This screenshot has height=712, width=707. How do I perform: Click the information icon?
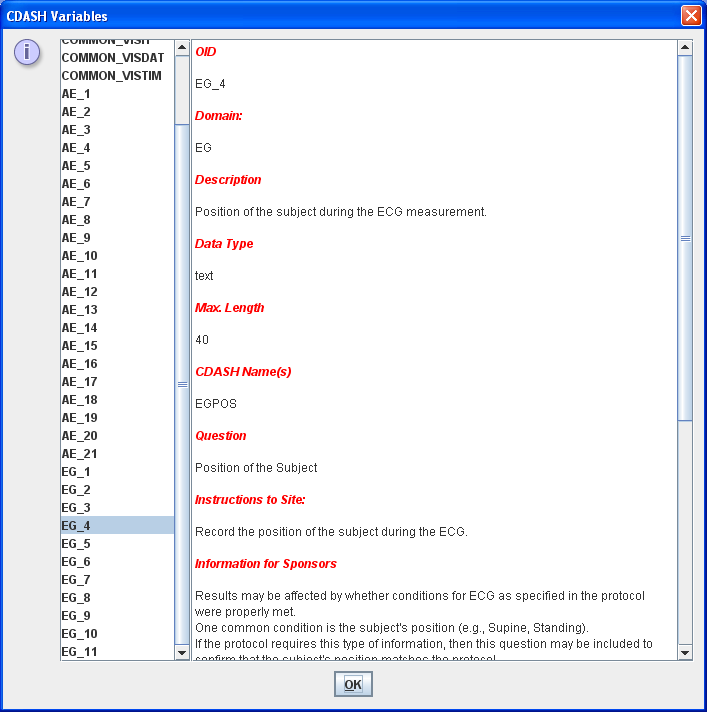pyautogui.click(x=27, y=53)
